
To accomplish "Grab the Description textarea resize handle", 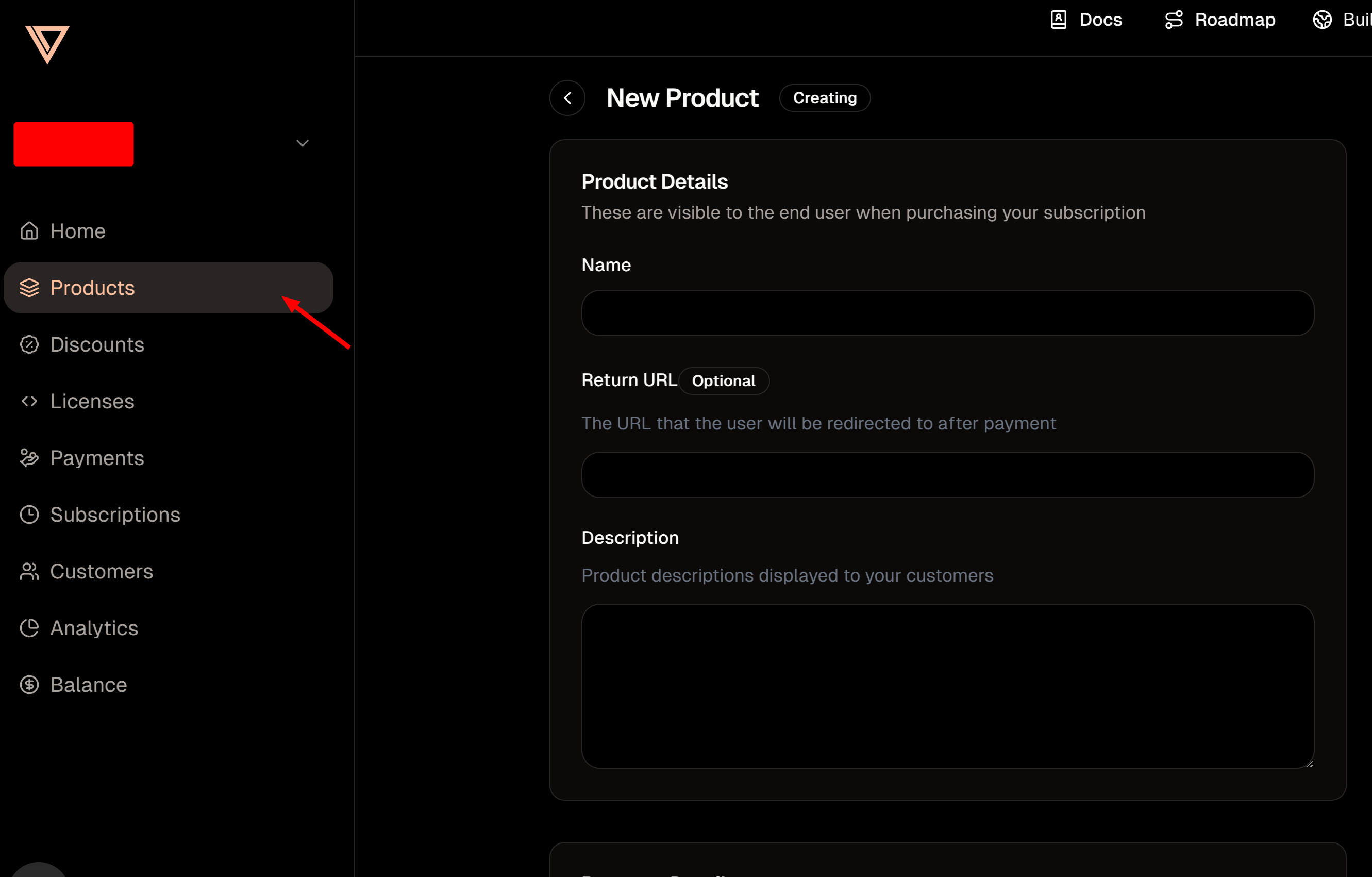I will tap(1309, 764).
